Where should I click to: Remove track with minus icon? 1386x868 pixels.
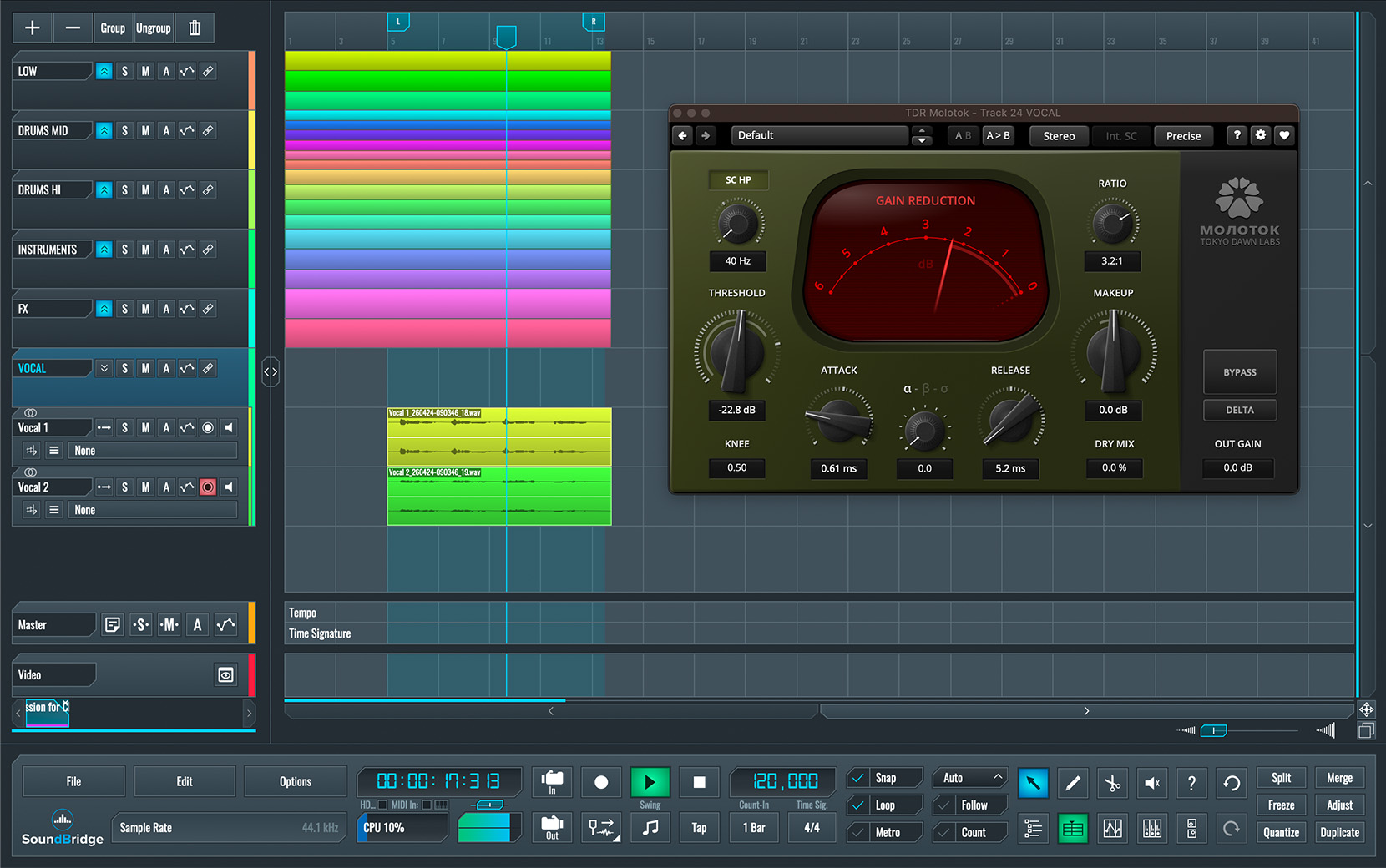tap(73, 28)
